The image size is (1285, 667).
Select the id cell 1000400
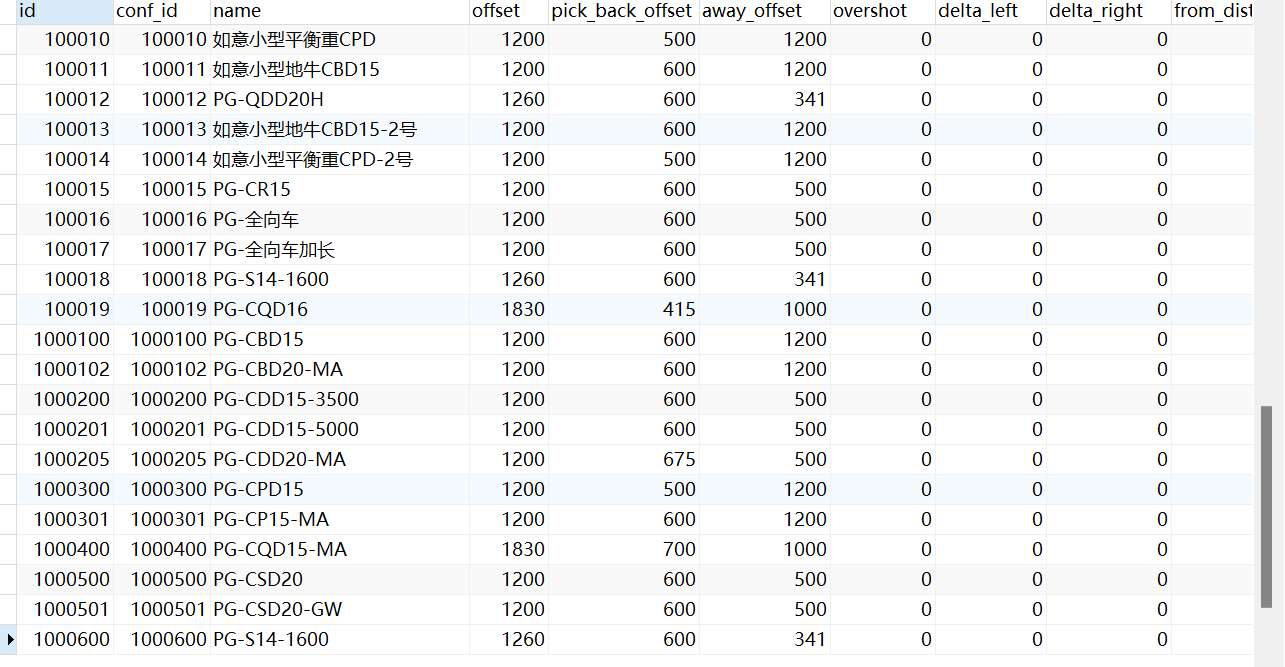coord(65,549)
